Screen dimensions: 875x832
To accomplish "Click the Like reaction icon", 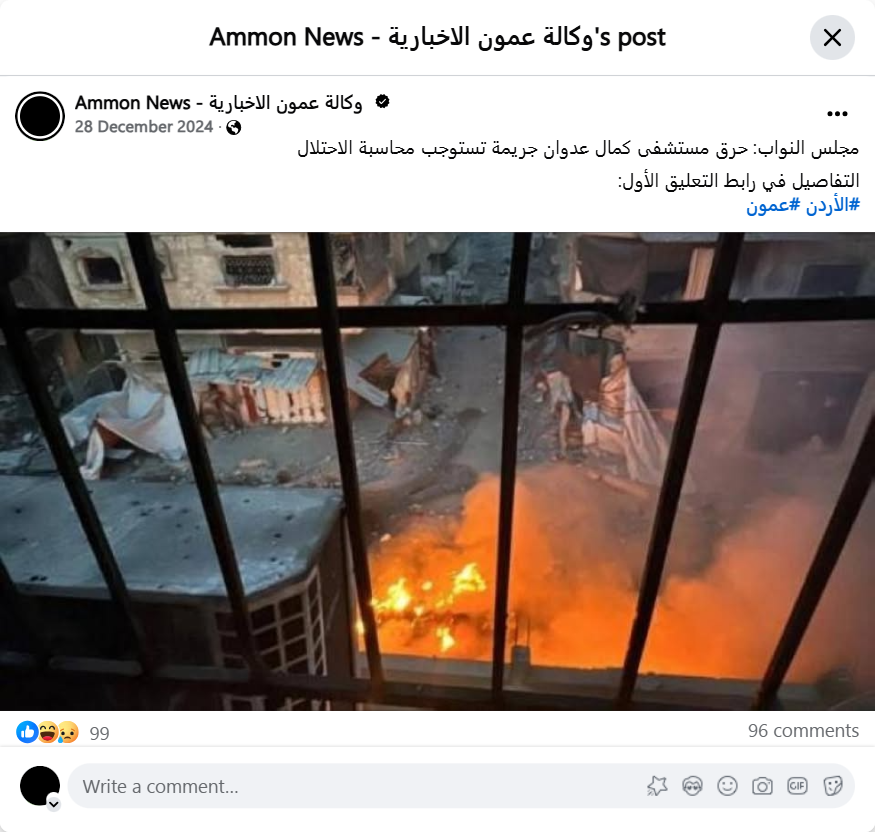I will [x=27, y=732].
